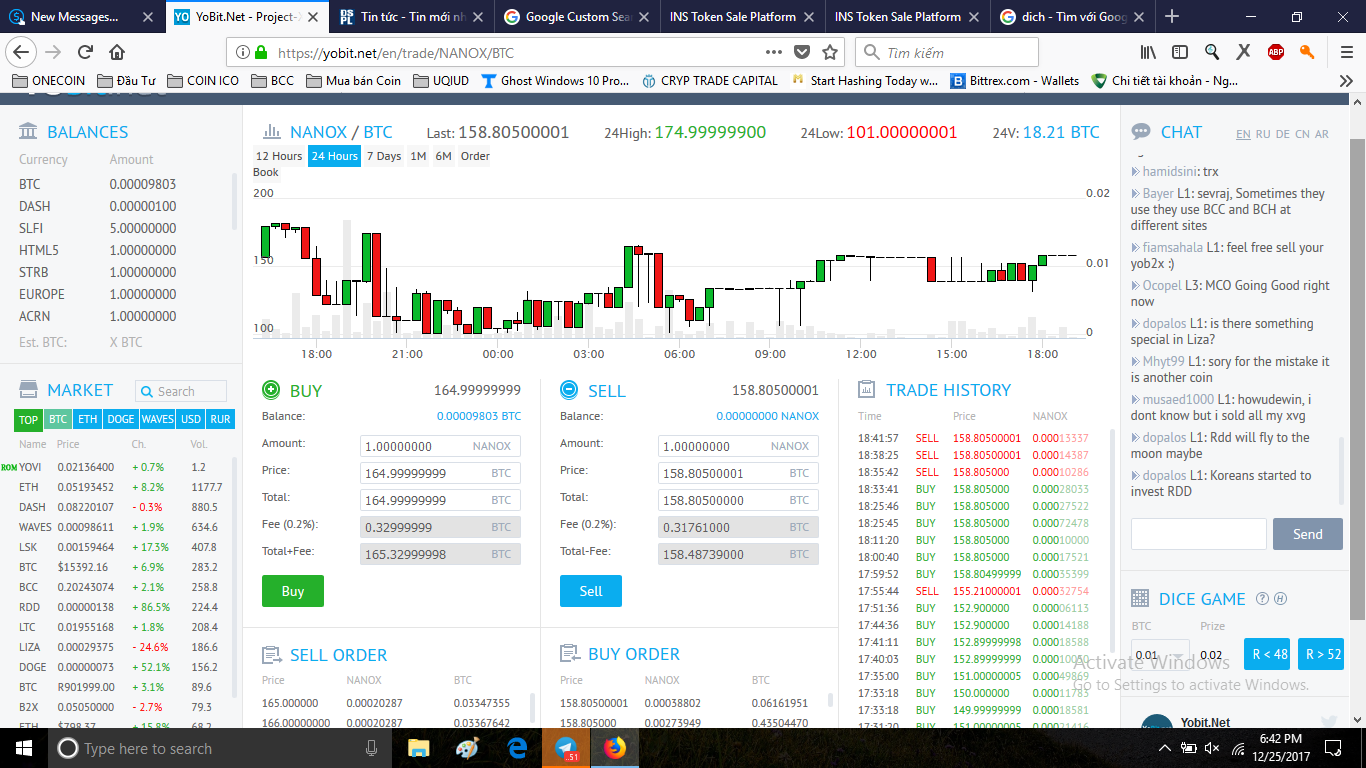Open the Firefox home page icon
1366x768 pixels.
(x=117, y=52)
